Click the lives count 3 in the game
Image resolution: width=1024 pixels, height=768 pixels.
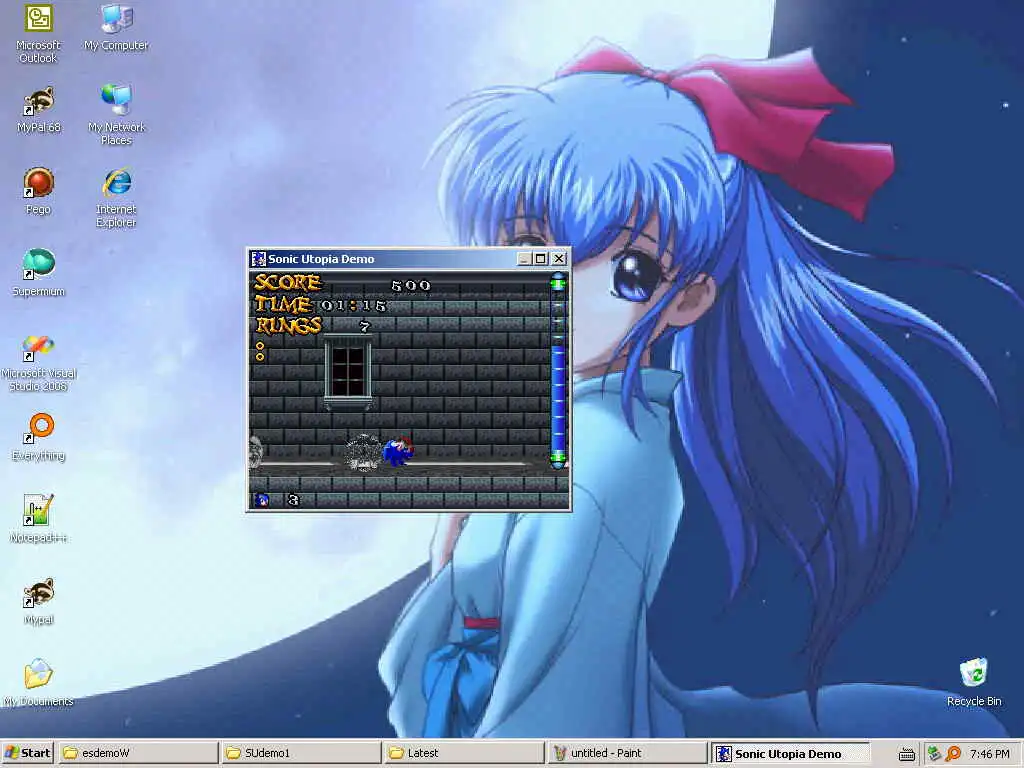point(293,500)
